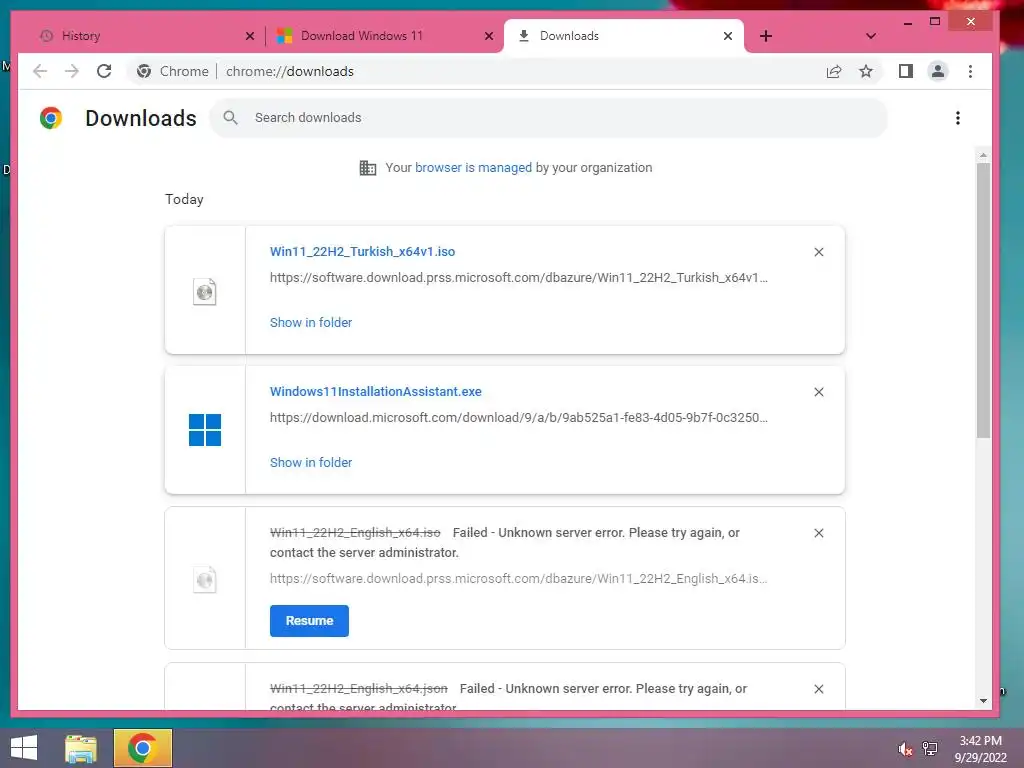
Task: Reload the Downloads page
Action: point(104,71)
